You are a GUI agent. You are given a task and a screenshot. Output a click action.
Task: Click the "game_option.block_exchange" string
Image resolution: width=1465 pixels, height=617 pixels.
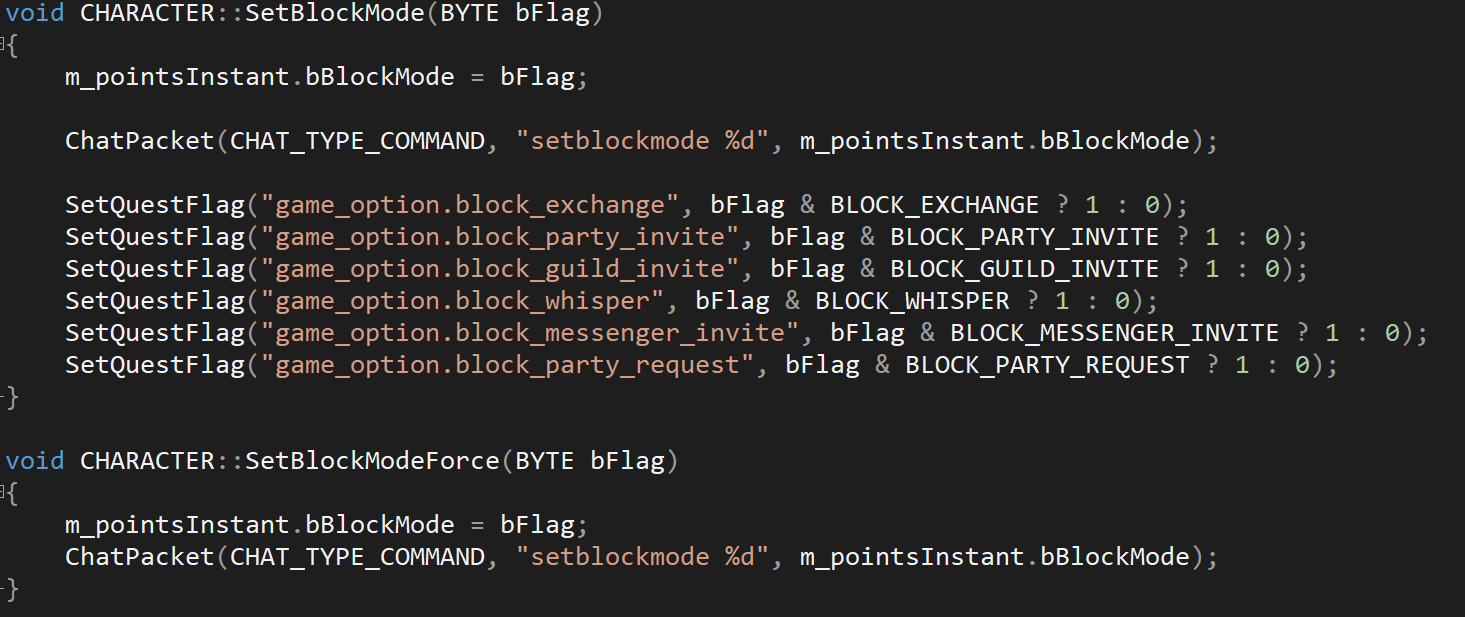point(470,205)
